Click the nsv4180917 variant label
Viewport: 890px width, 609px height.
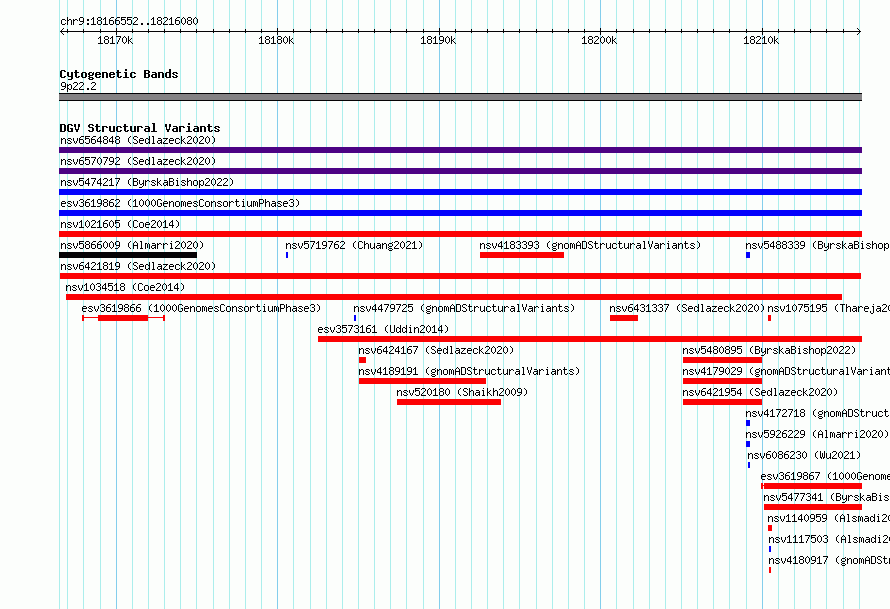(x=829, y=560)
